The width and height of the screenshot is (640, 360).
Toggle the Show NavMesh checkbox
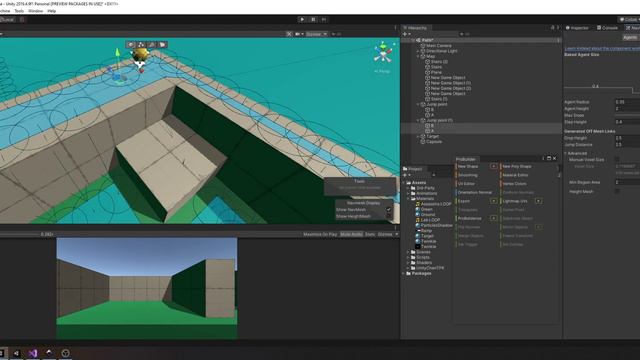[389, 210]
